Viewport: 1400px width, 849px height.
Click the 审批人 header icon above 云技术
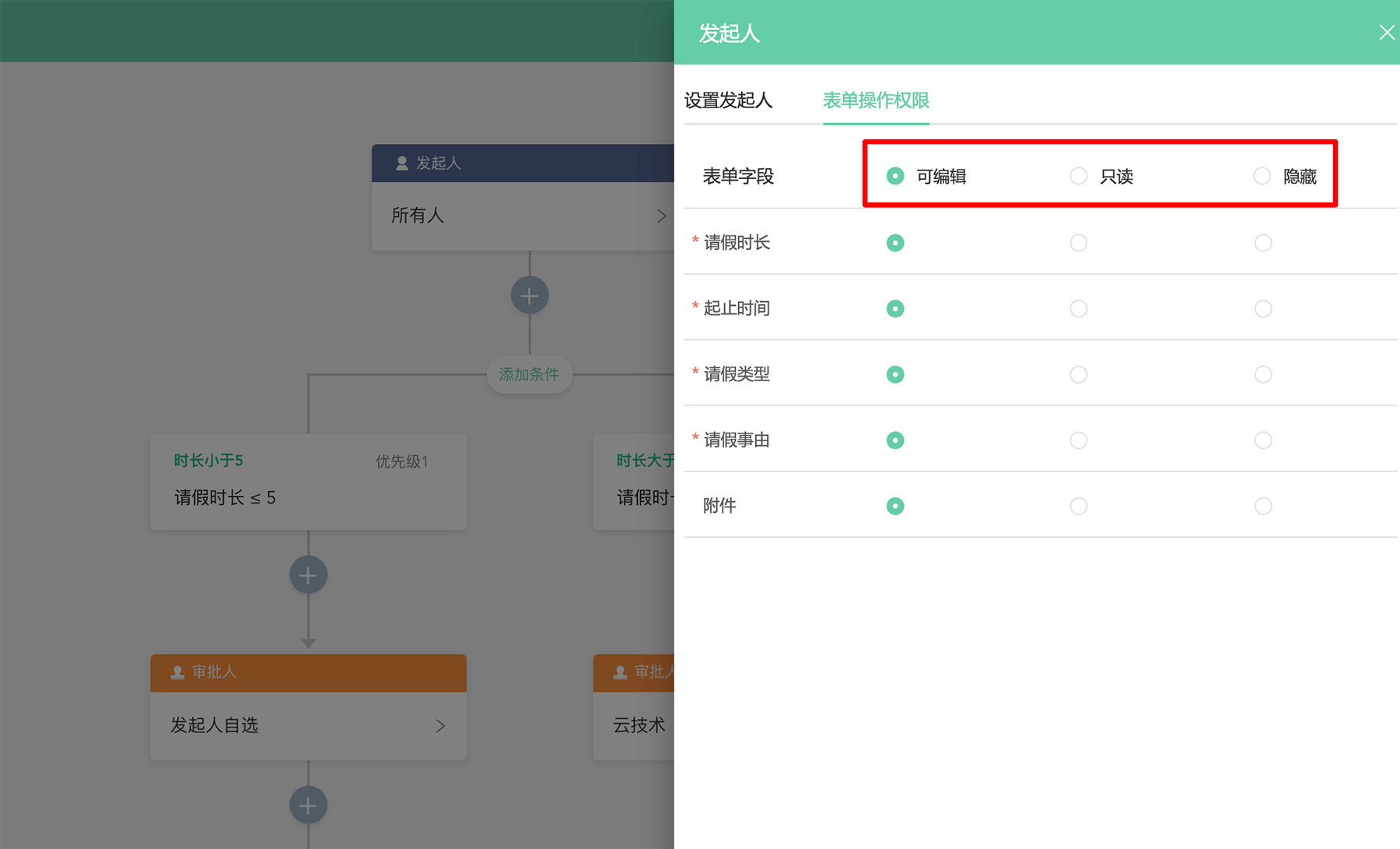pyautogui.click(x=620, y=672)
